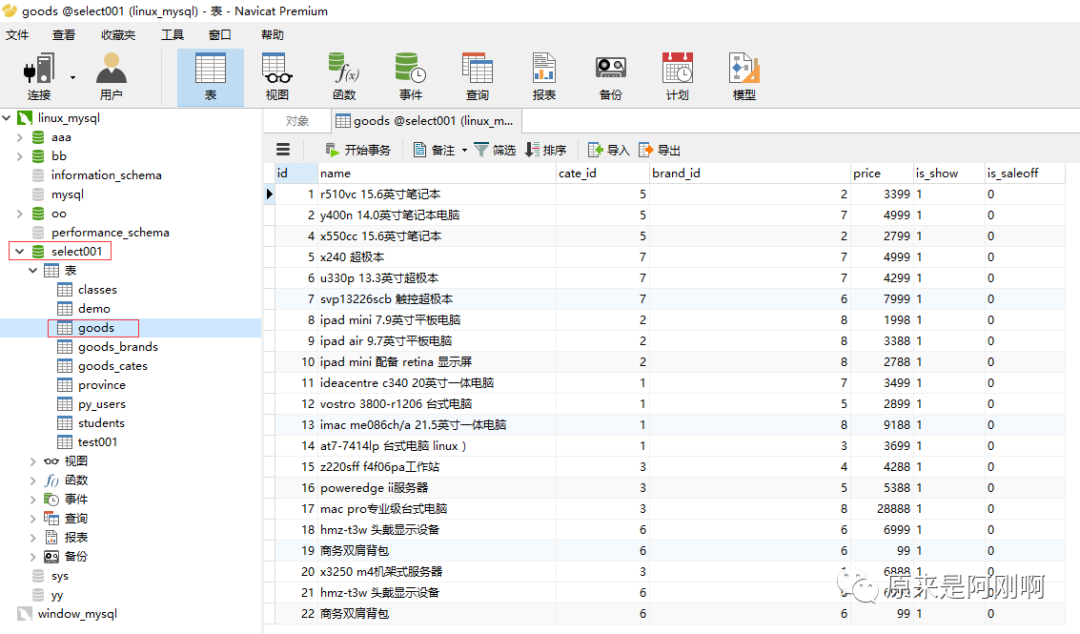Open the 计划 schedule toolbar button
The image size is (1080, 634).
677,76
